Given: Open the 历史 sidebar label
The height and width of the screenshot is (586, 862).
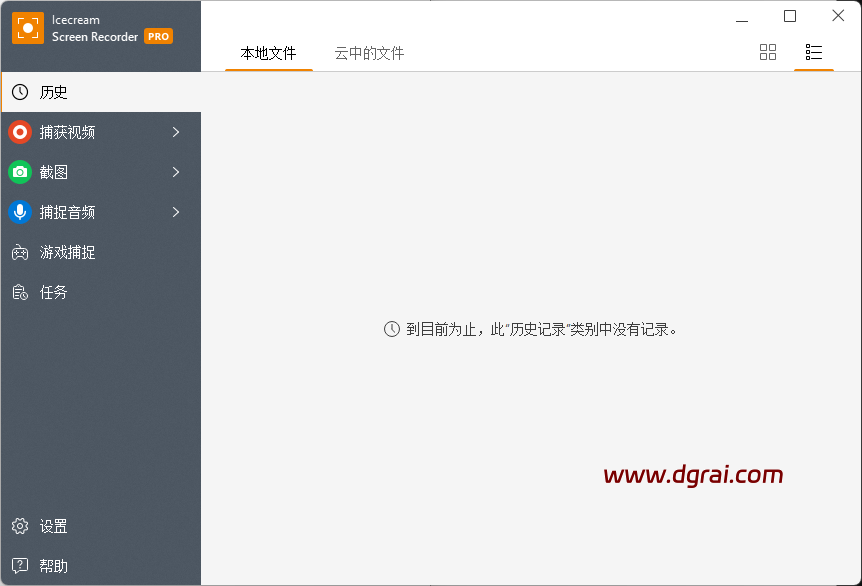Looking at the screenshot, I should click(53, 92).
